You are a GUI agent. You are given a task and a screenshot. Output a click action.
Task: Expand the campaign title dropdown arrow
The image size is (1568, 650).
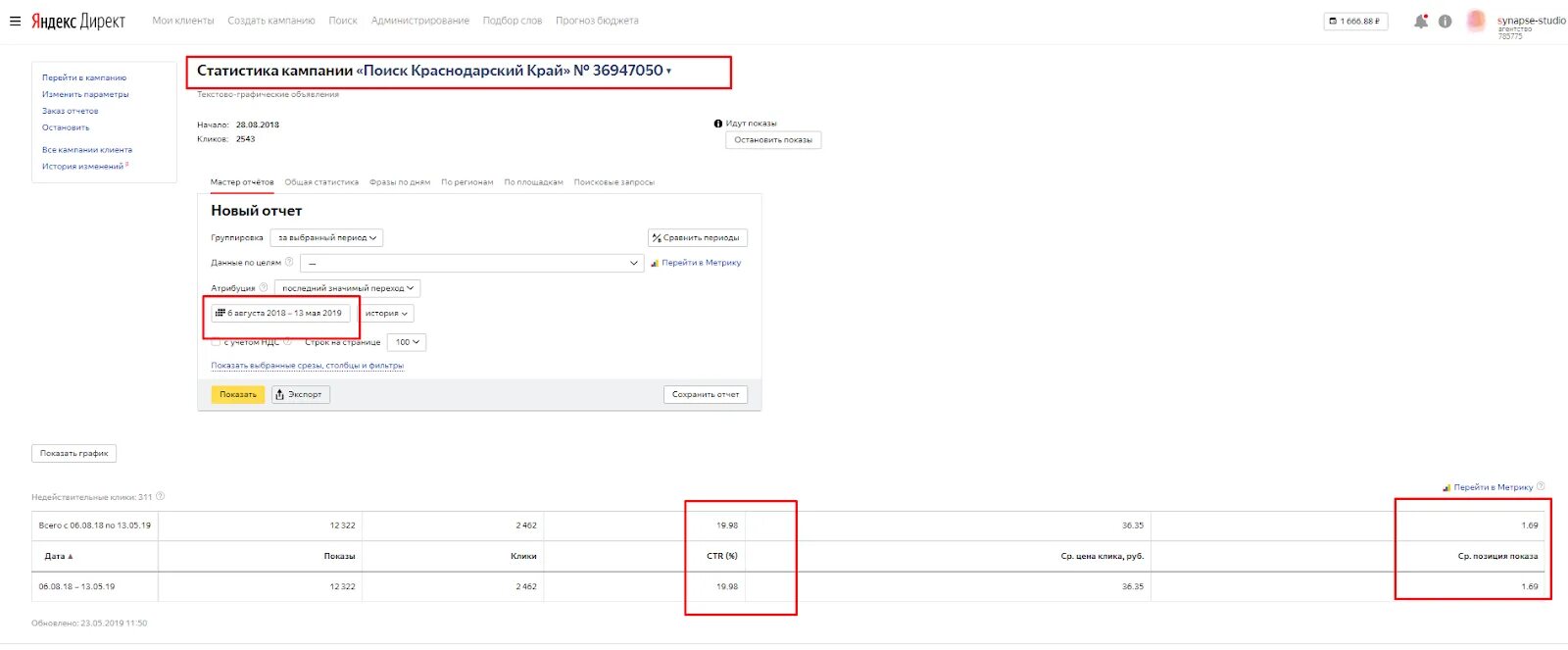pyautogui.click(x=669, y=71)
